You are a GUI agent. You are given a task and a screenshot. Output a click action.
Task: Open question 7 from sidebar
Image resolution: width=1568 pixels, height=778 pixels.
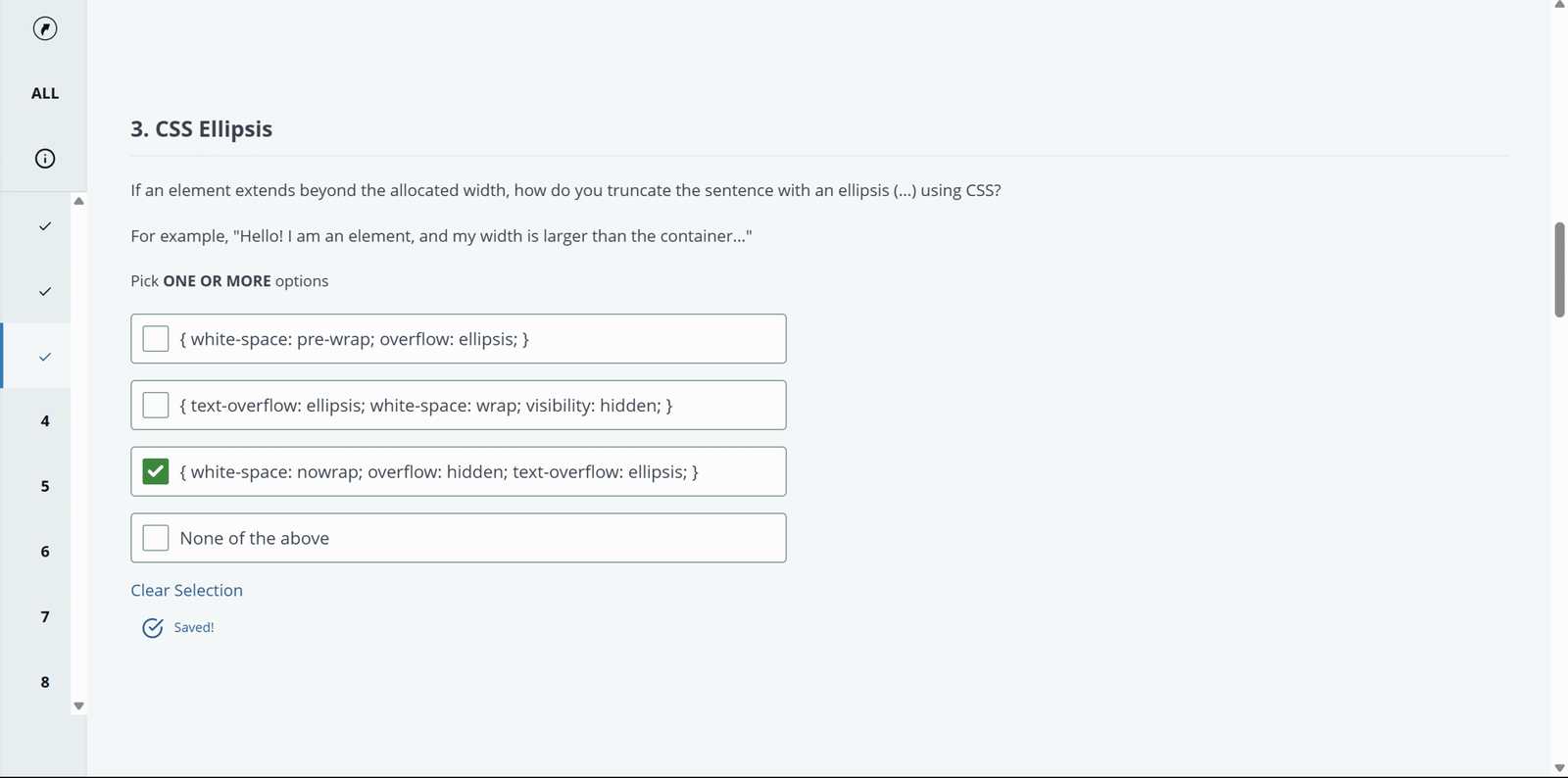click(x=45, y=616)
